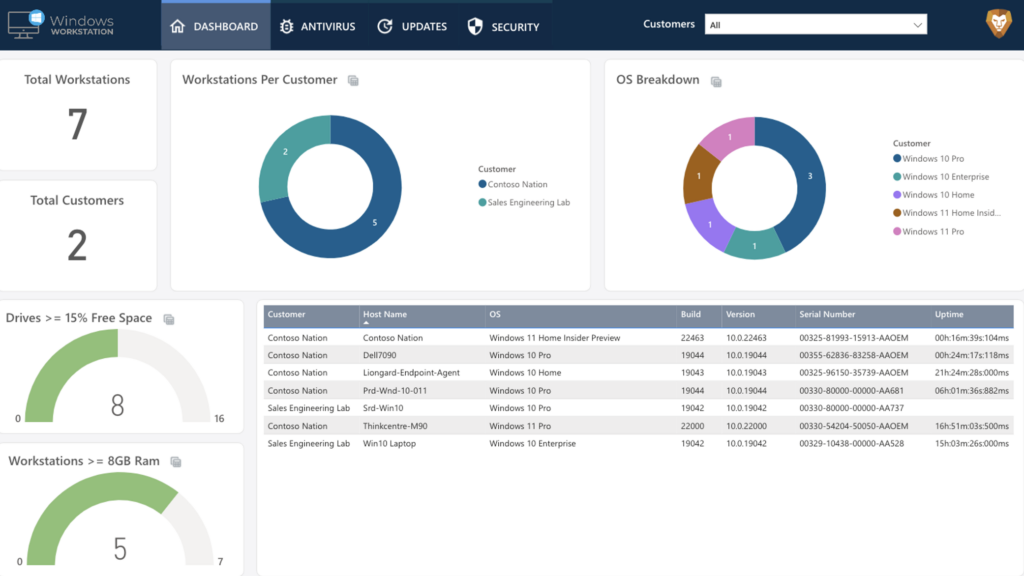Click the Windows 10 Home OS cell
The image size is (1024, 576).
(525, 373)
